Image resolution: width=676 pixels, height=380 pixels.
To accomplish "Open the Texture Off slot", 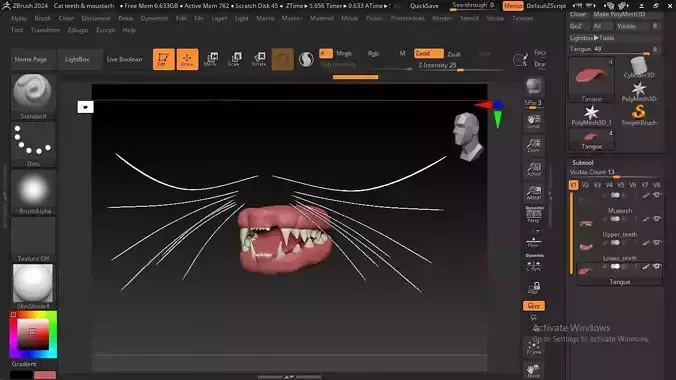I will point(33,239).
